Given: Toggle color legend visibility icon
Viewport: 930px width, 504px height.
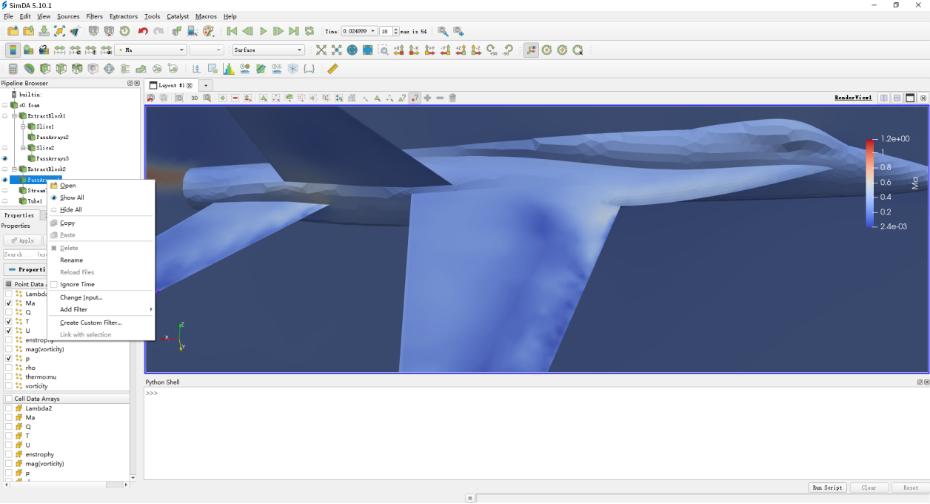Looking at the screenshot, I should (x=12, y=50).
